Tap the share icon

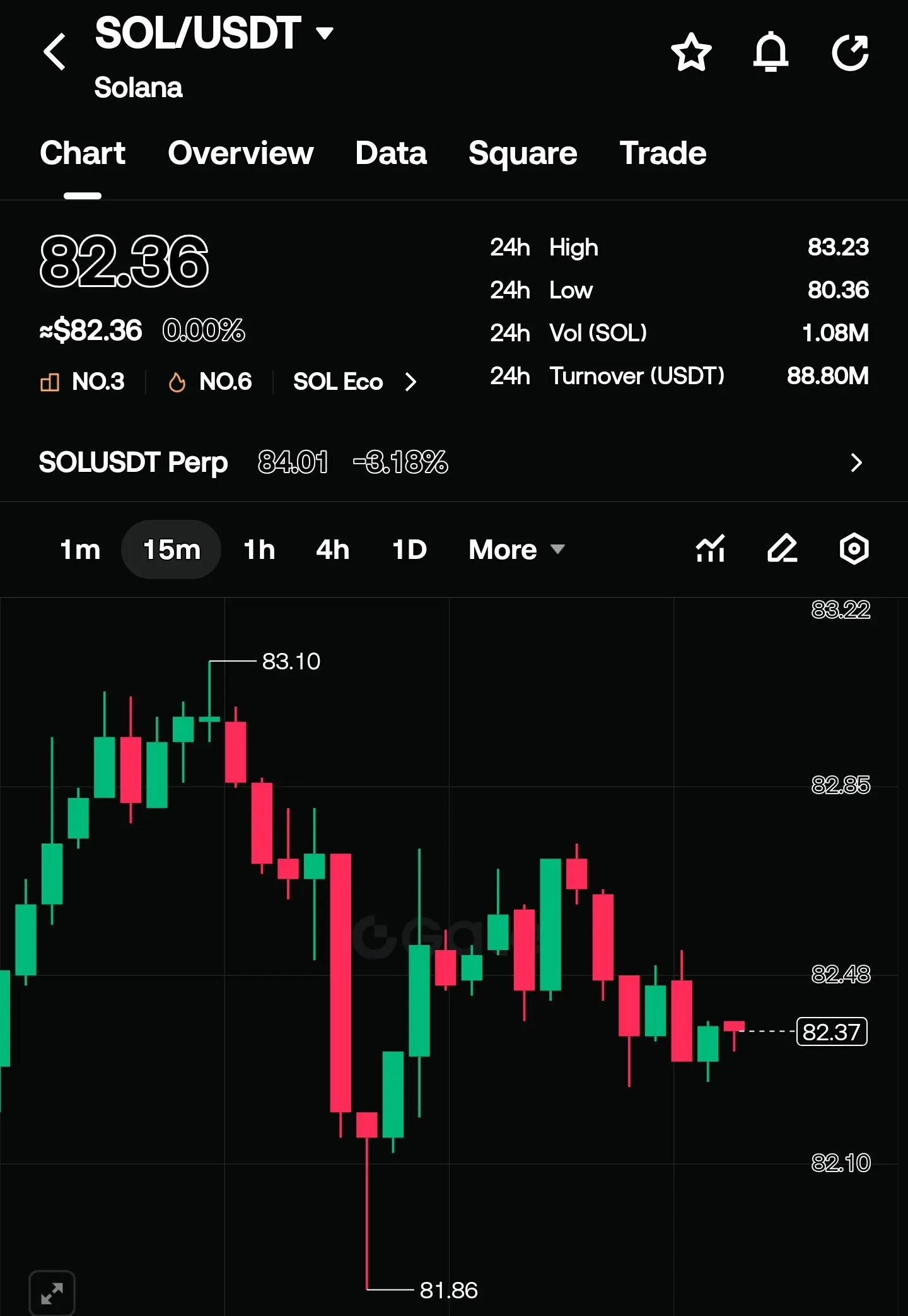pyautogui.click(x=850, y=52)
